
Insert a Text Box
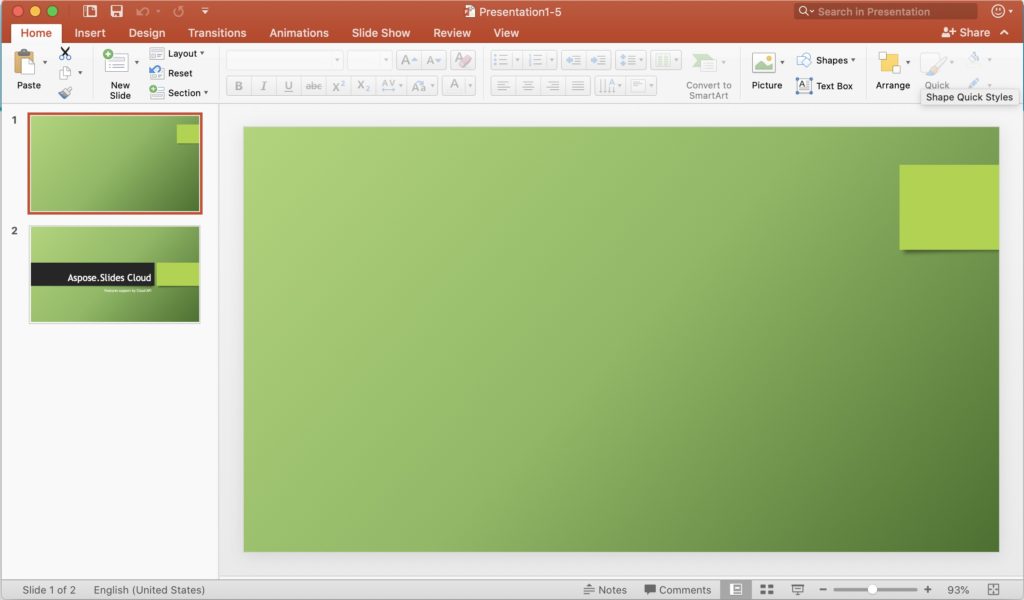click(x=825, y=86)
